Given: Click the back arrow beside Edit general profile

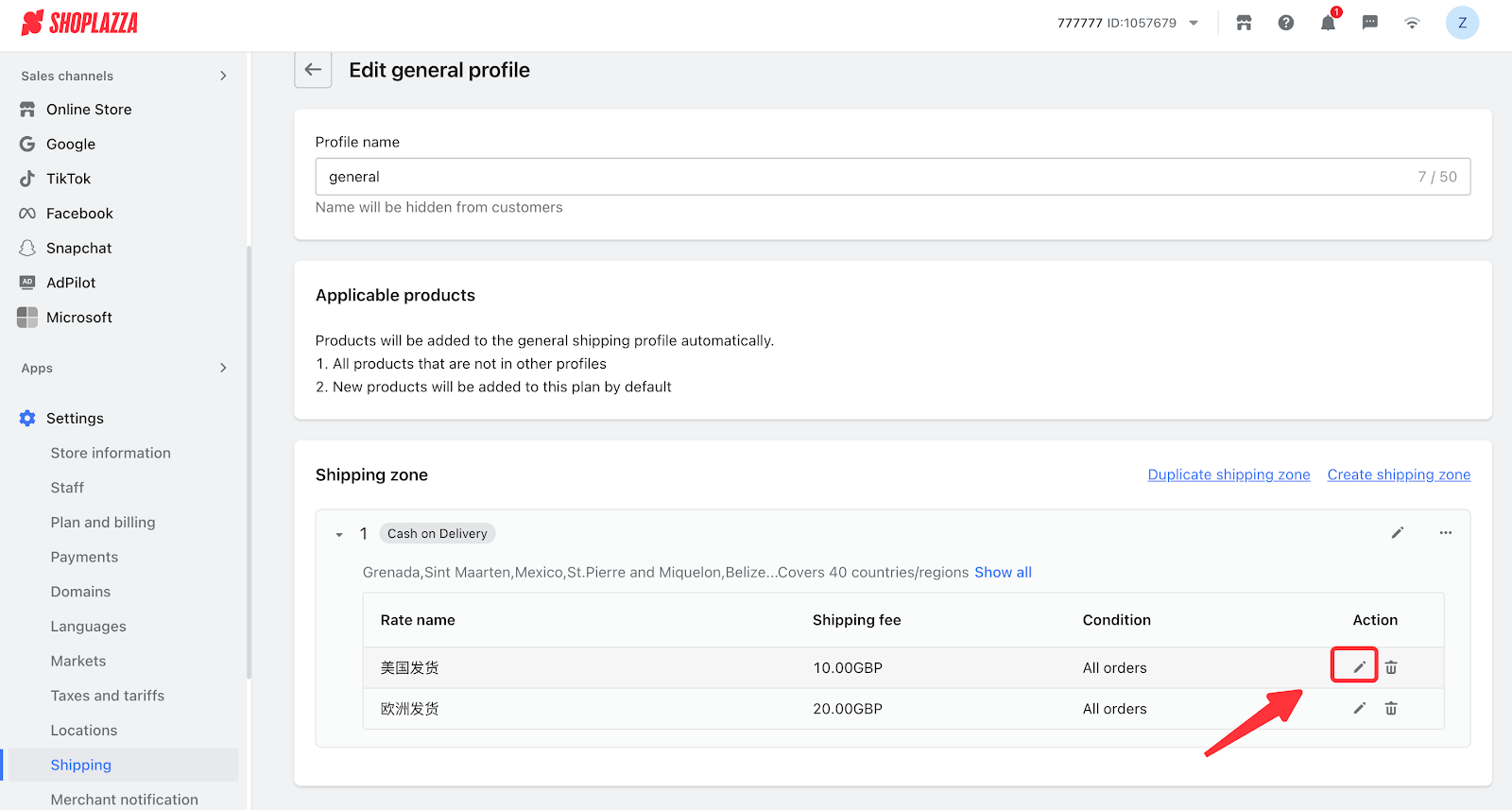Looking at the screenshot, I should coord(313,70).
